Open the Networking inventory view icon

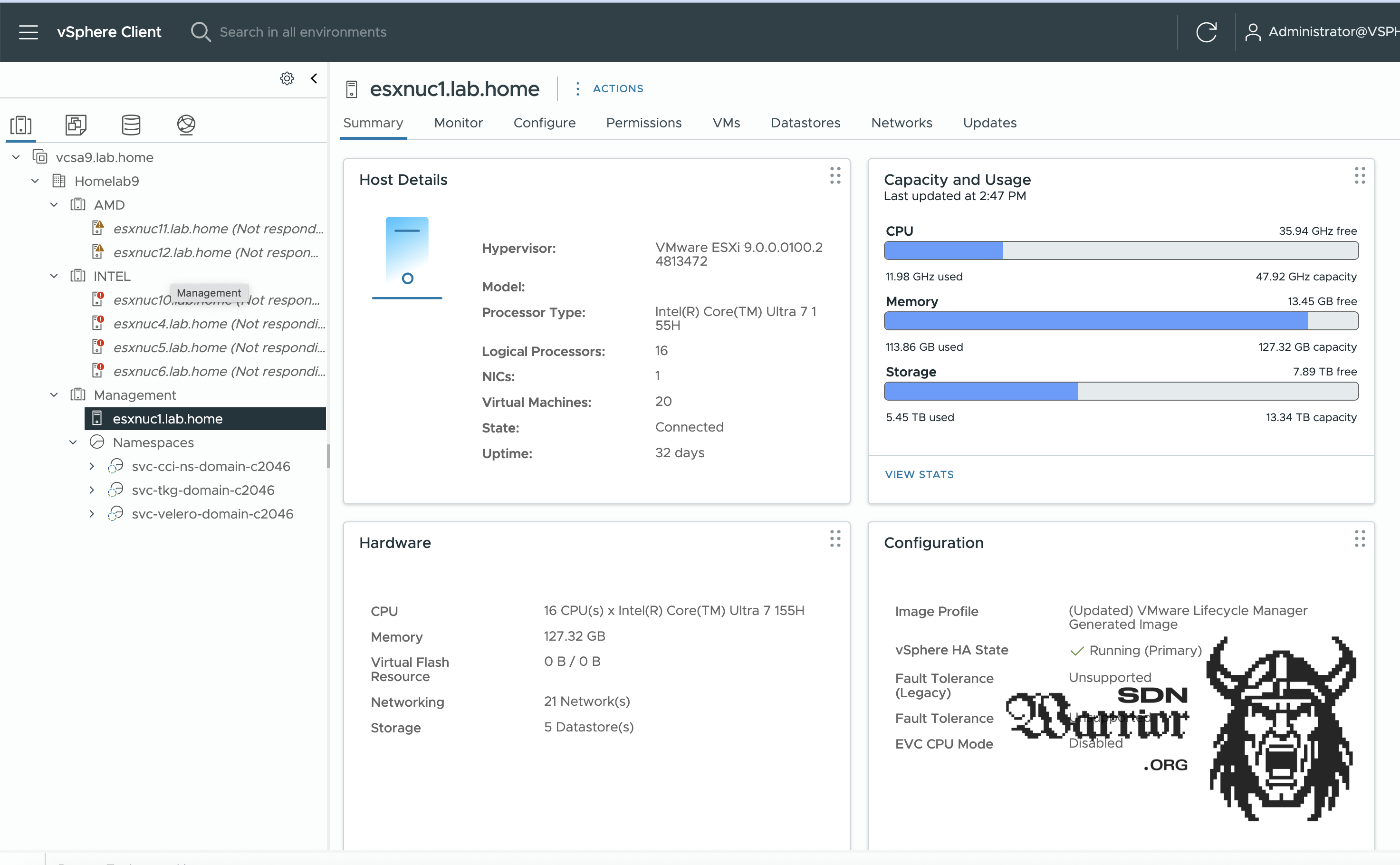(x=186, y=125)
